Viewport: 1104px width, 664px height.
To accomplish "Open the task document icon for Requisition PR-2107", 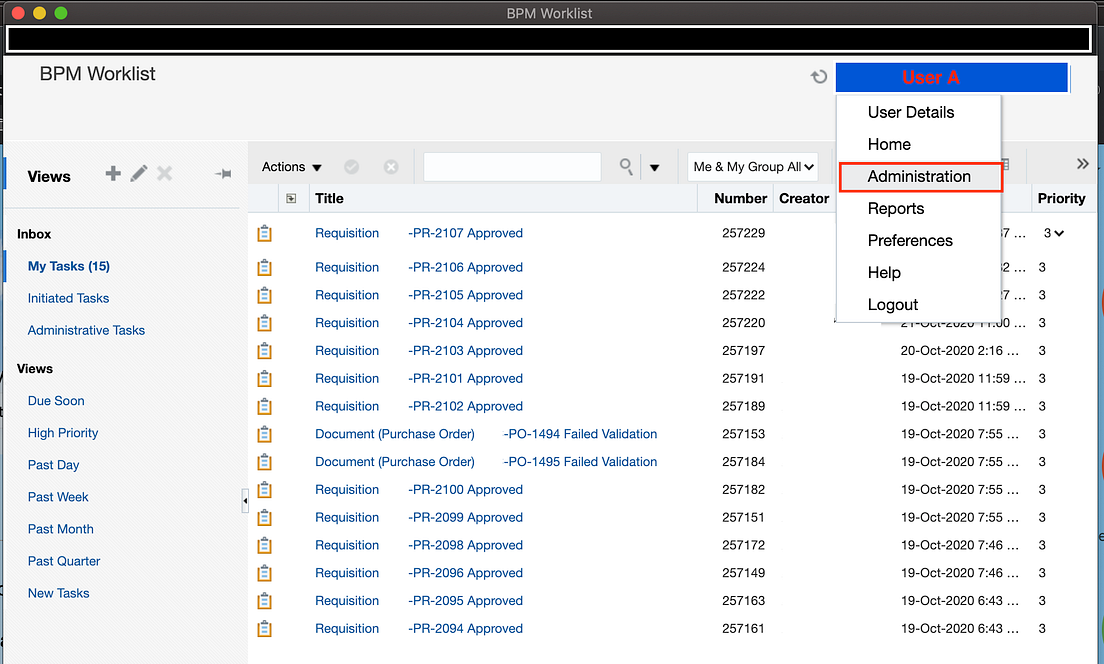I will coord(266,233).
